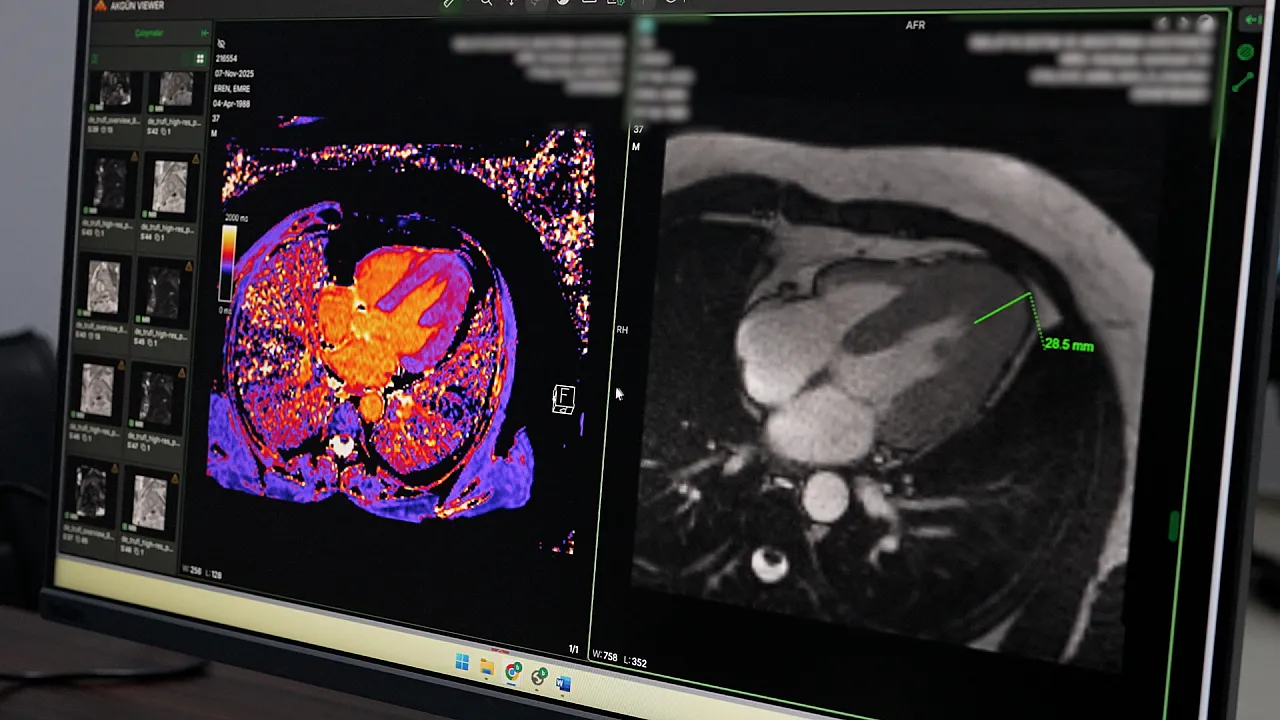This screenshot has width=1280, height=720.
Task: Click the 3D orientation cube icon
Action: (x=563, y=398)
